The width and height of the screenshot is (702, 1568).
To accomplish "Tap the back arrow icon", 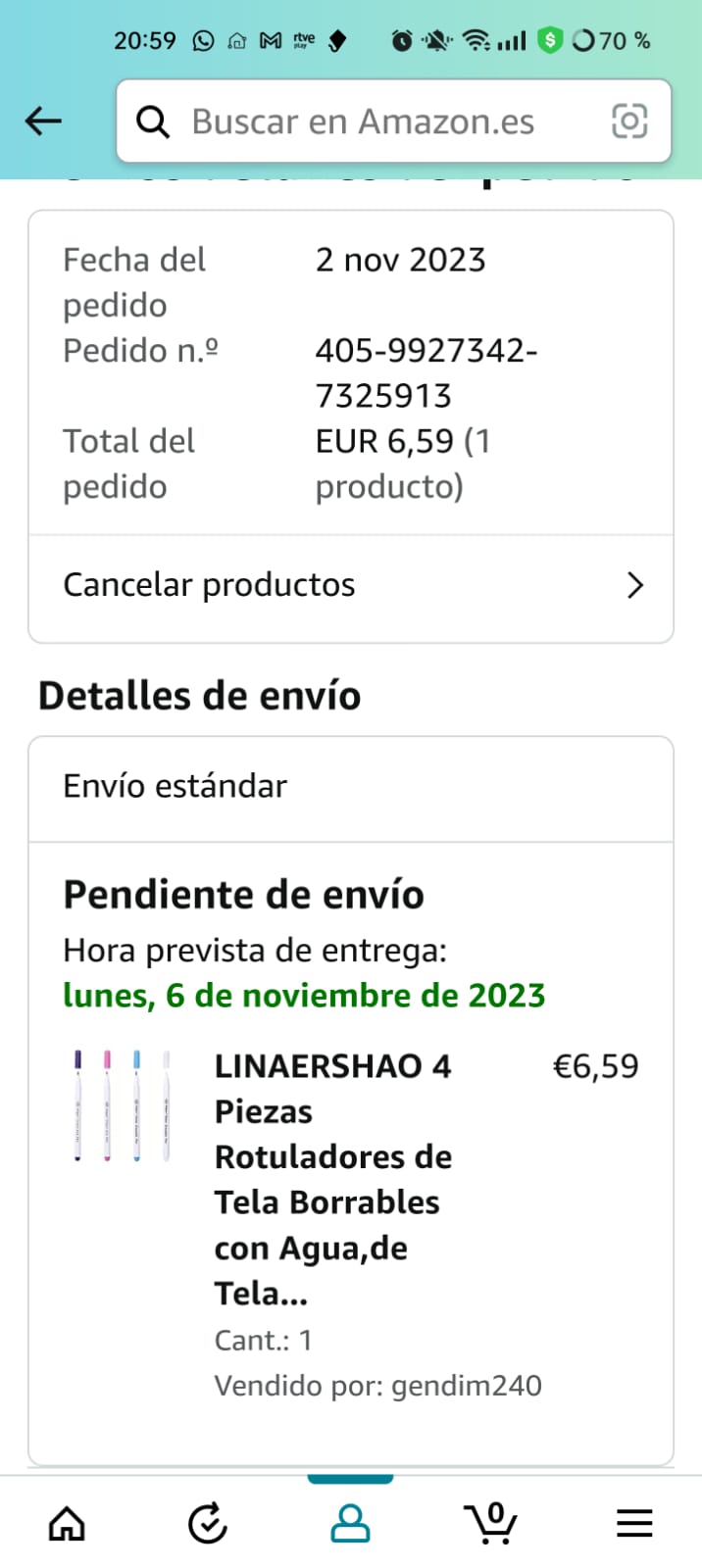I will (43, 122).
